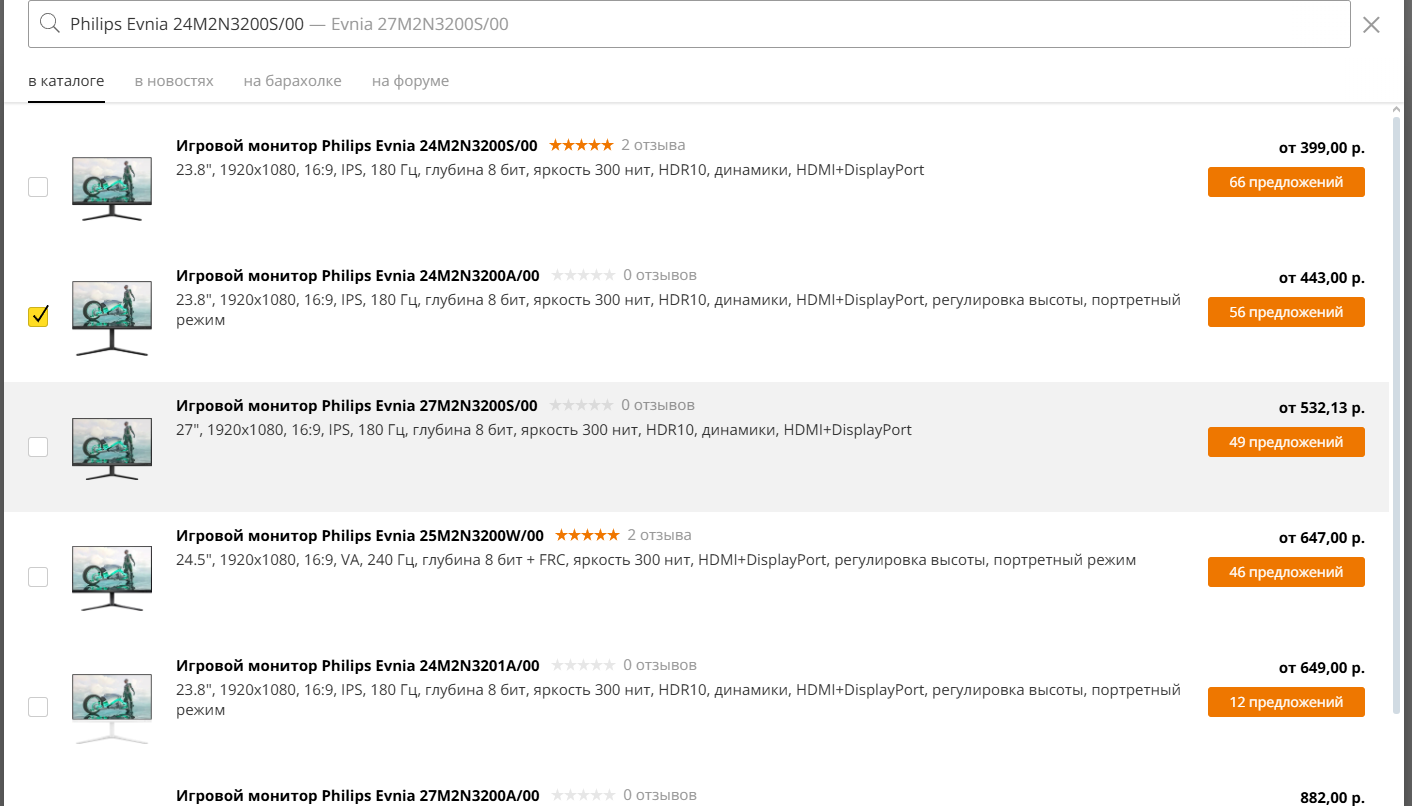This screenshot has height=806, width=1412.
Task: Close the search overlay with X
Action: [1371, 25]
